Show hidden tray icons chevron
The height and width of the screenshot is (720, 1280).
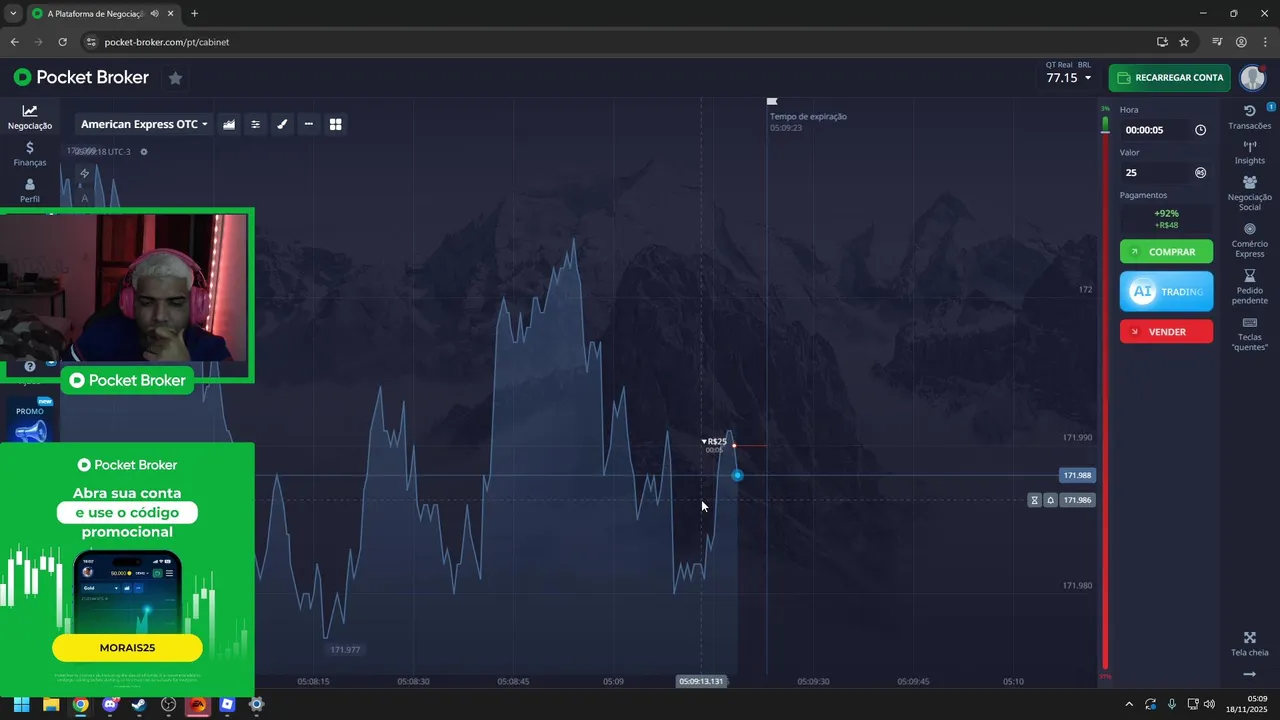click(x=1129, y=704)
